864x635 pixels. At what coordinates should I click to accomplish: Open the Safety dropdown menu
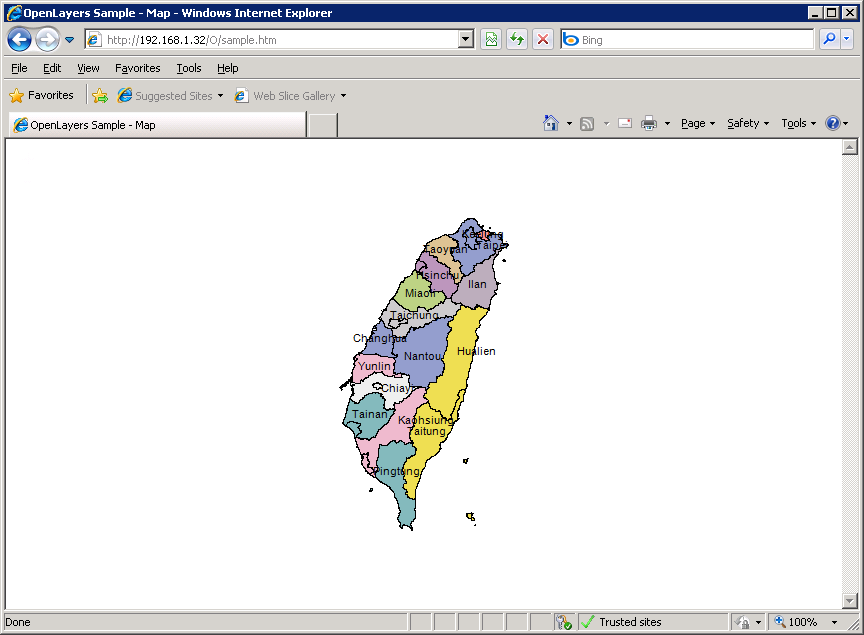click(x=747, y=123)
